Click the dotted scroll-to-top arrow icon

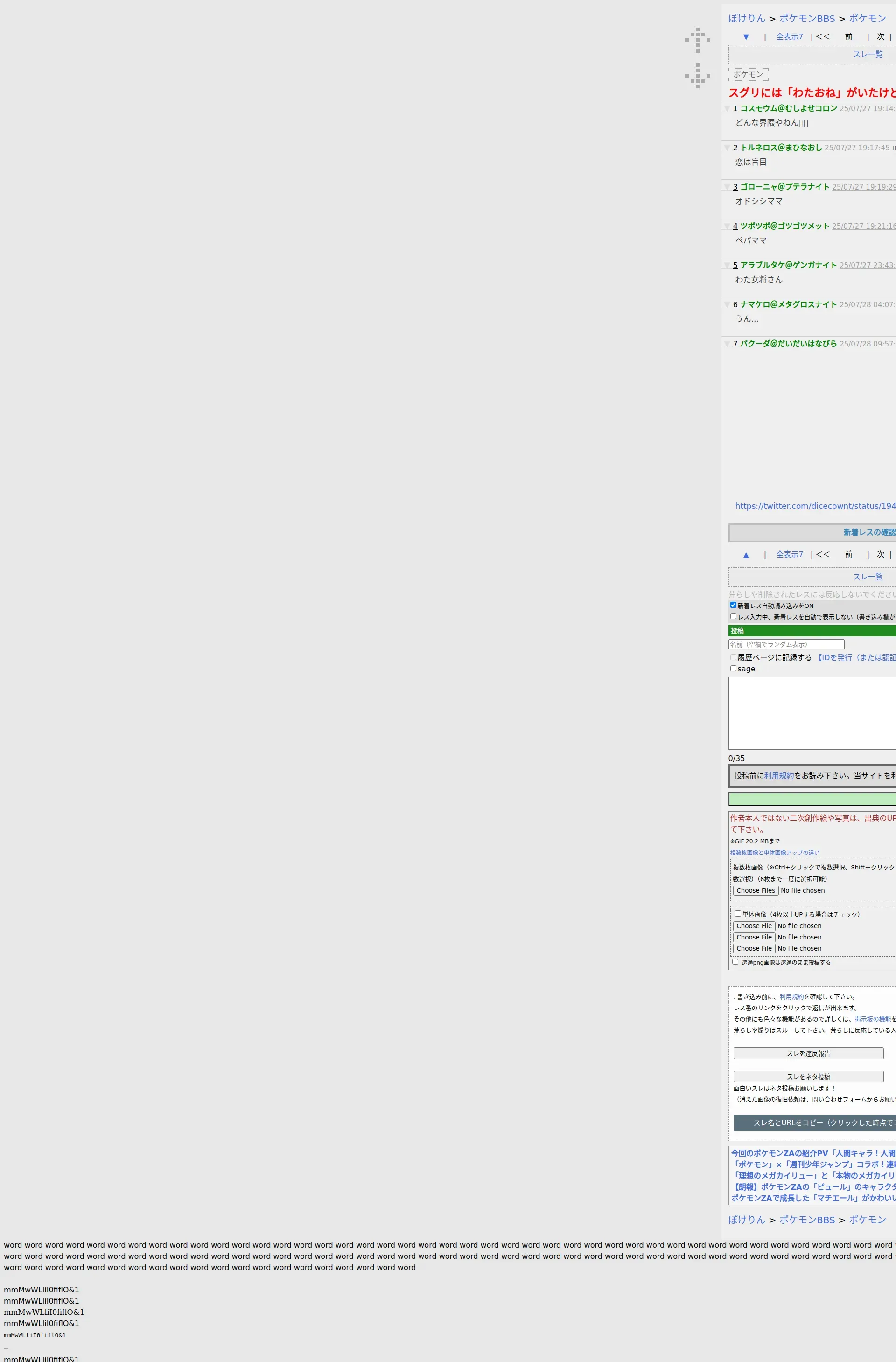point(697,40)
